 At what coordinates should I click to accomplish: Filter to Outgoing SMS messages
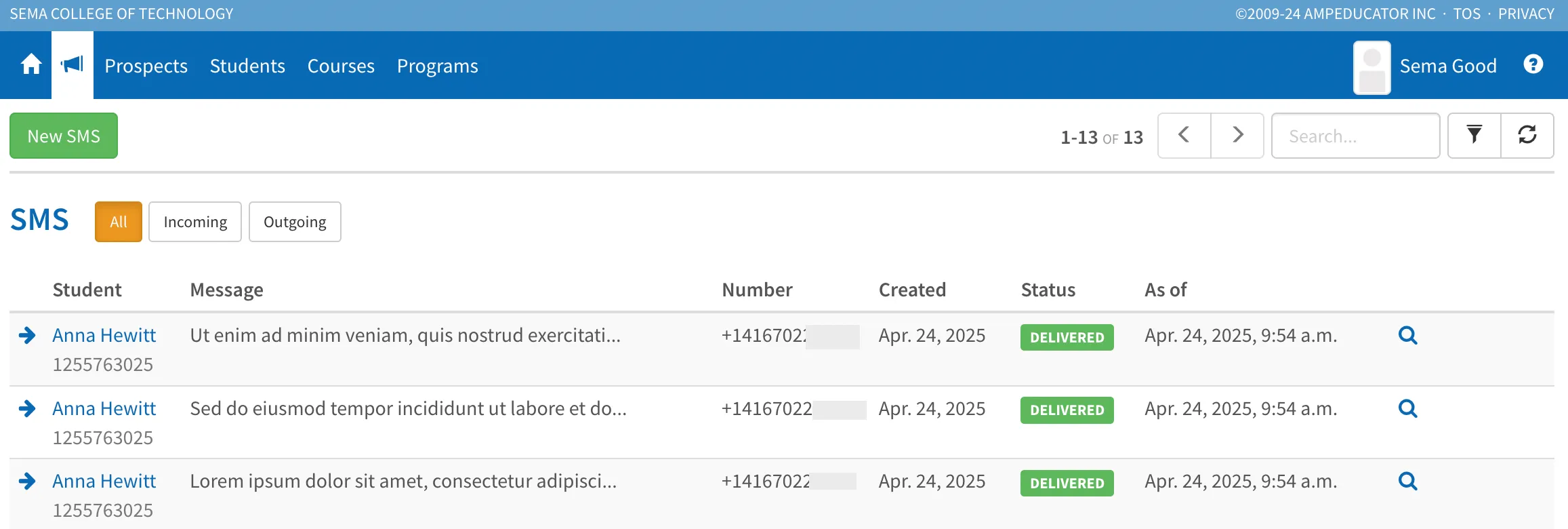coord(295,222)
